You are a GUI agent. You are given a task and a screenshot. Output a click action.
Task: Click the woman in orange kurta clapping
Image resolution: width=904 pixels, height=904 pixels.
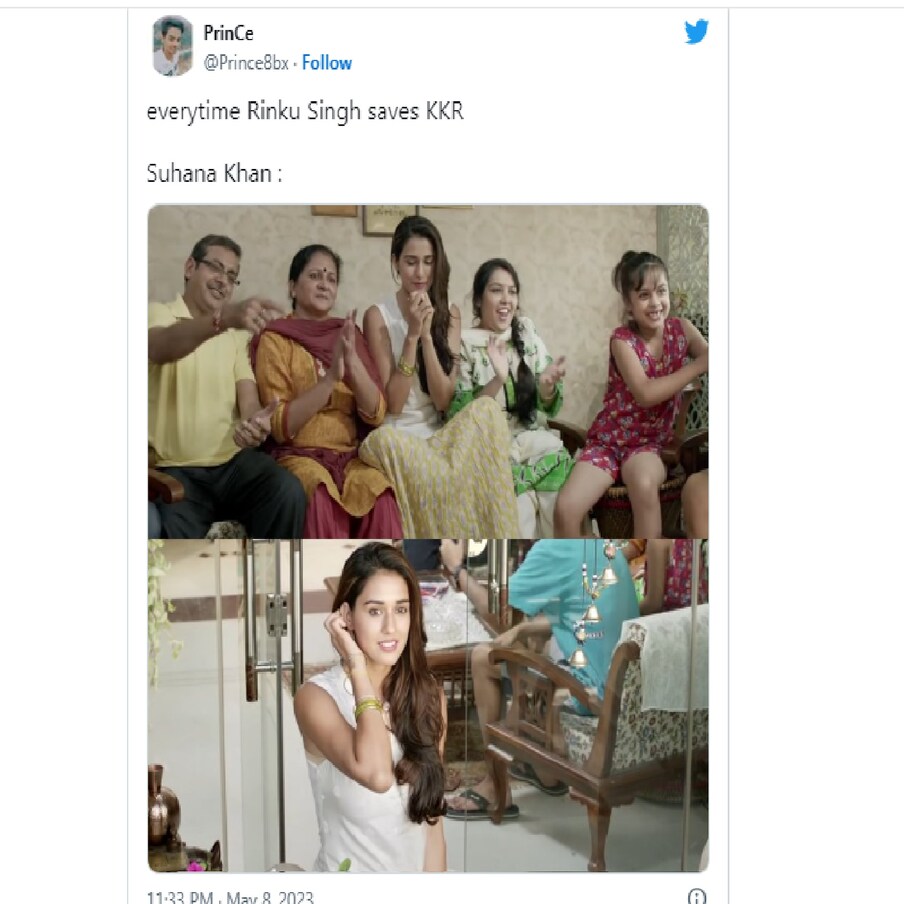(323, 383)
